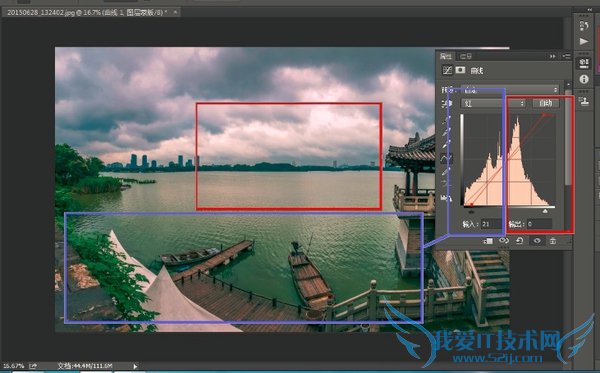Open the Clone Source stamp icon in the dock

[x=584, y=101]
